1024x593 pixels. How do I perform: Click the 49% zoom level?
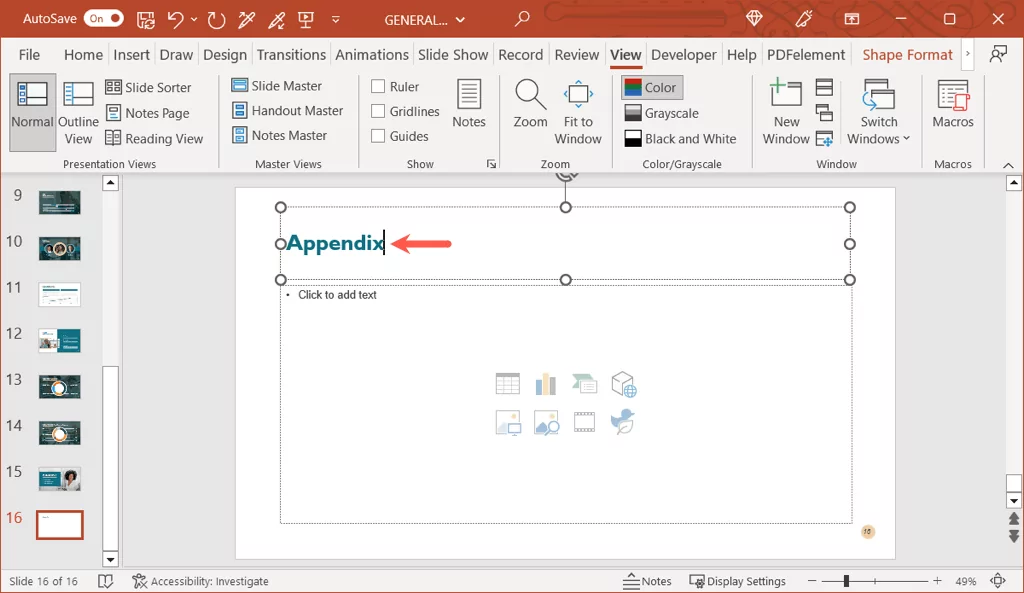965,581
